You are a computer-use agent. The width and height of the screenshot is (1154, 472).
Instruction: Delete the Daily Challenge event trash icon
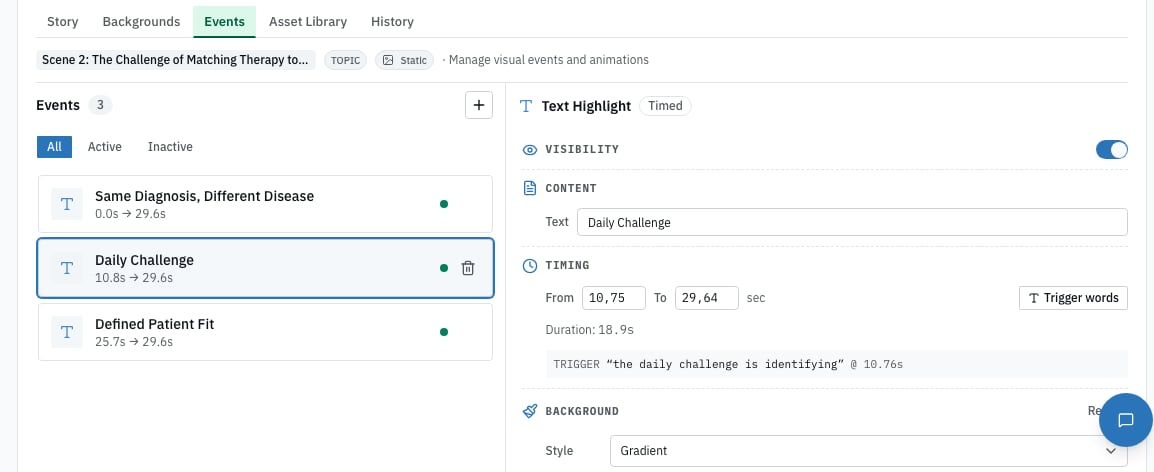pos(467,268)
